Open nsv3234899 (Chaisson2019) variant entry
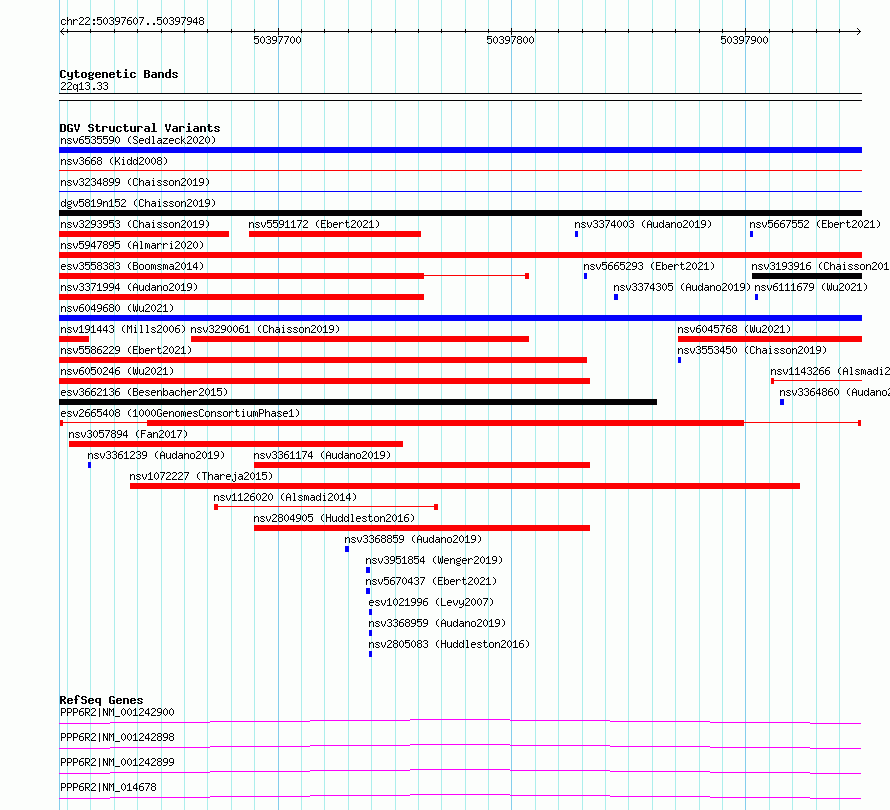 [135, 182]
